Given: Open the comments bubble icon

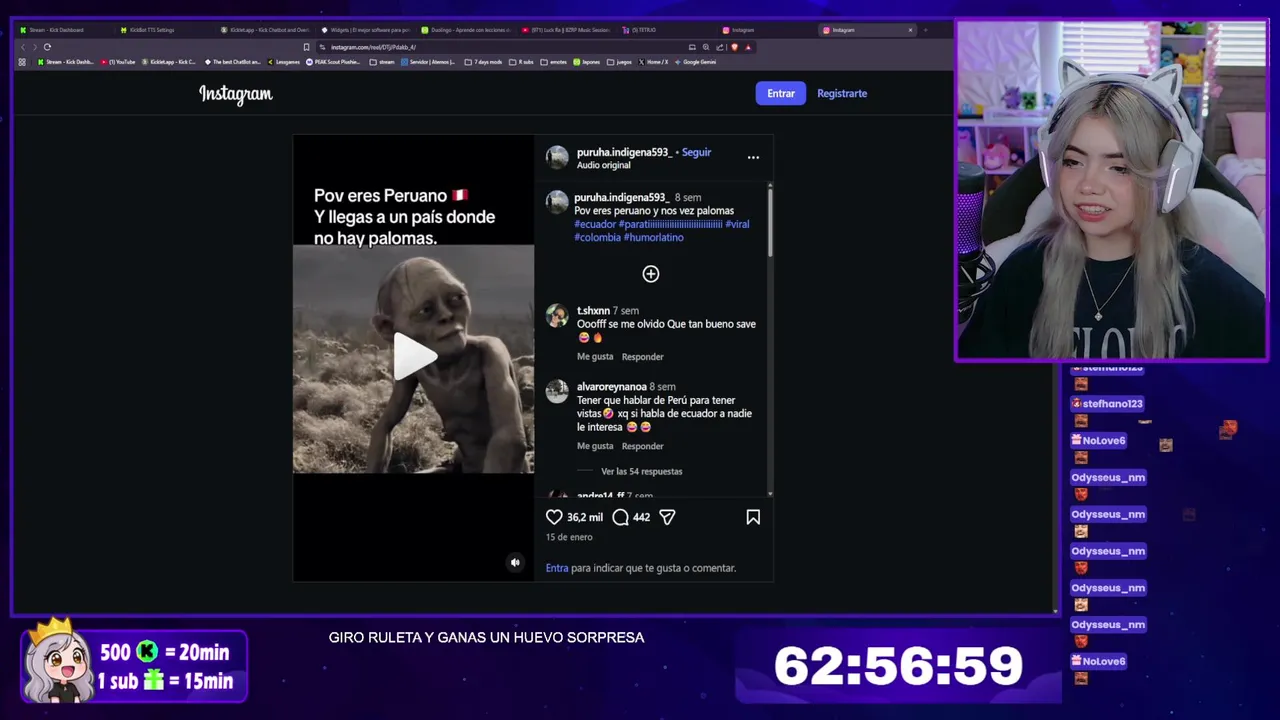Looking at the screenshot, I should 620,517.
